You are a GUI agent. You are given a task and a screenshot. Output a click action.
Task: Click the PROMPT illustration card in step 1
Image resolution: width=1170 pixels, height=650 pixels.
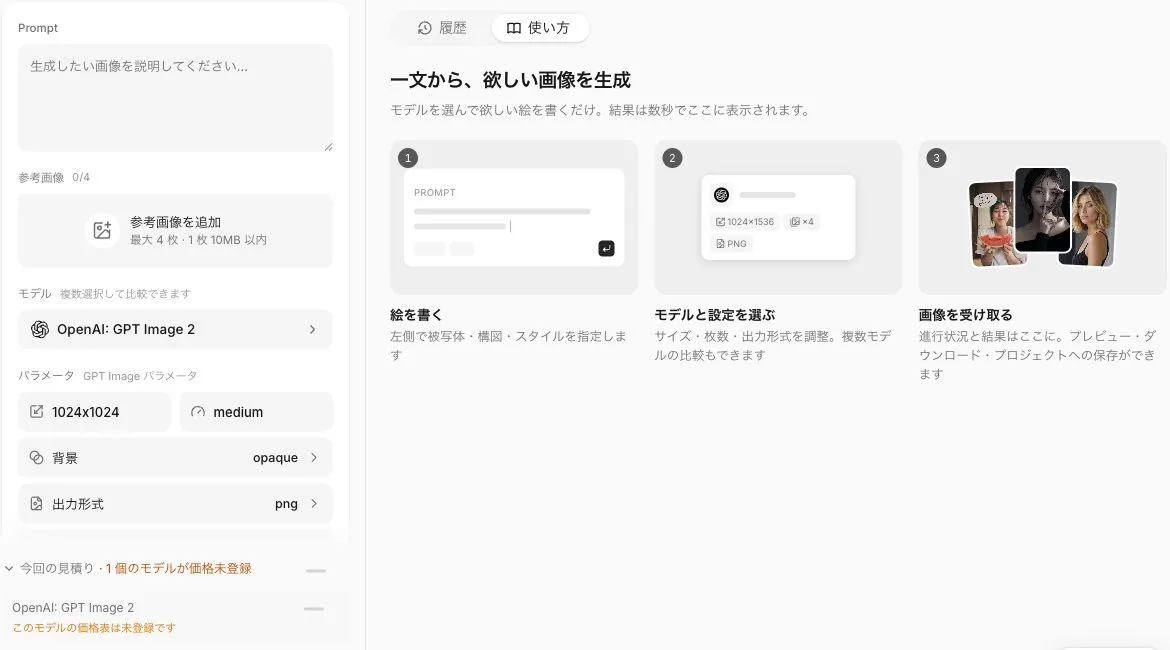coord(514,217)
